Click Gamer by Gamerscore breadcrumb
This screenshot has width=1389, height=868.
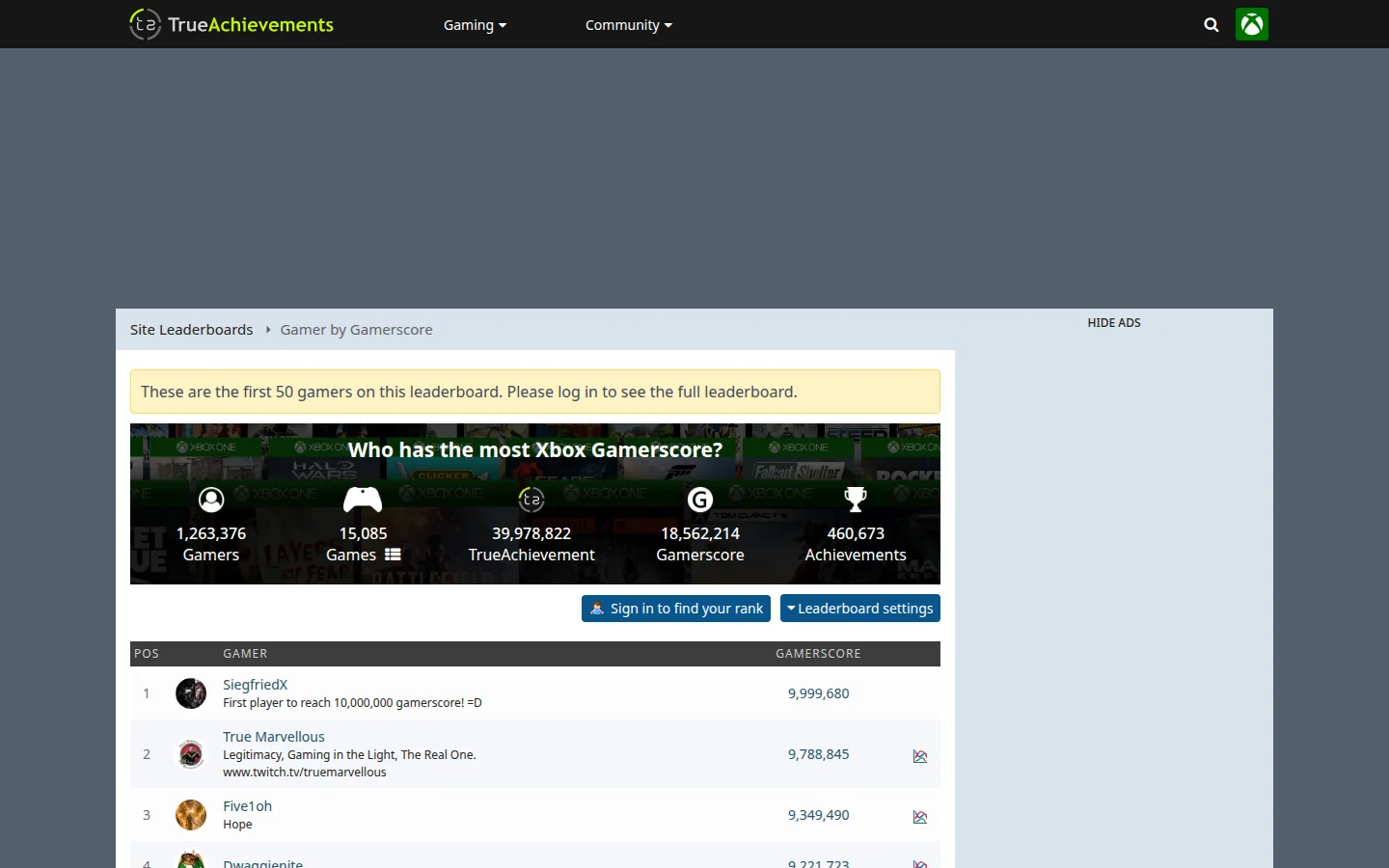(x=357, y=330)
